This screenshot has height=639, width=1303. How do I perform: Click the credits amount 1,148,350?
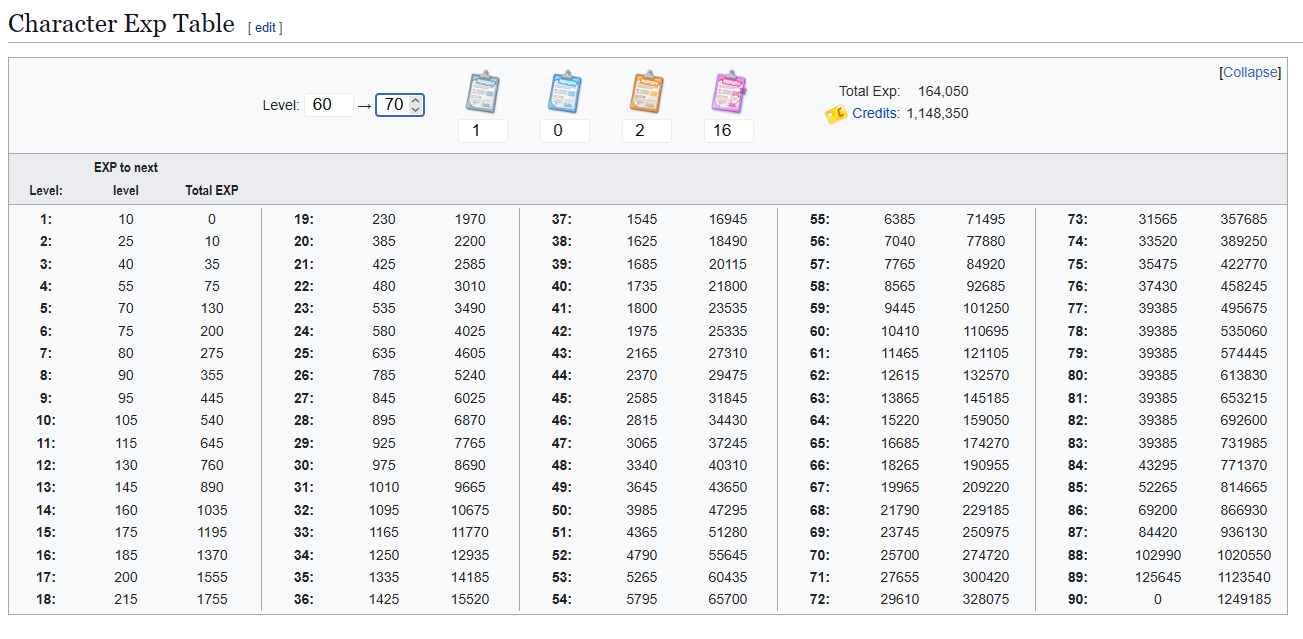click(938, 113)
